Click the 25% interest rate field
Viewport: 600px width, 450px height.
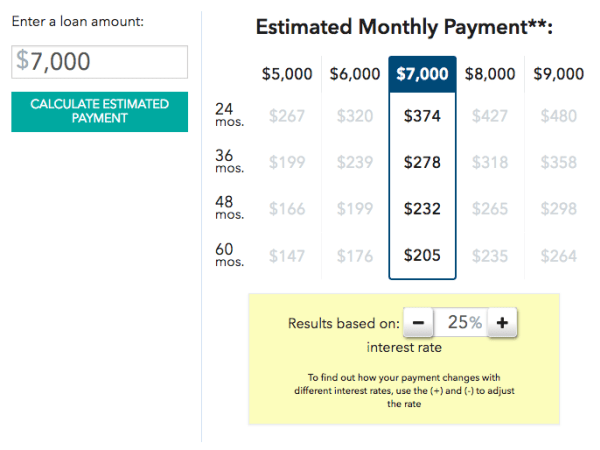click(463, 323)
